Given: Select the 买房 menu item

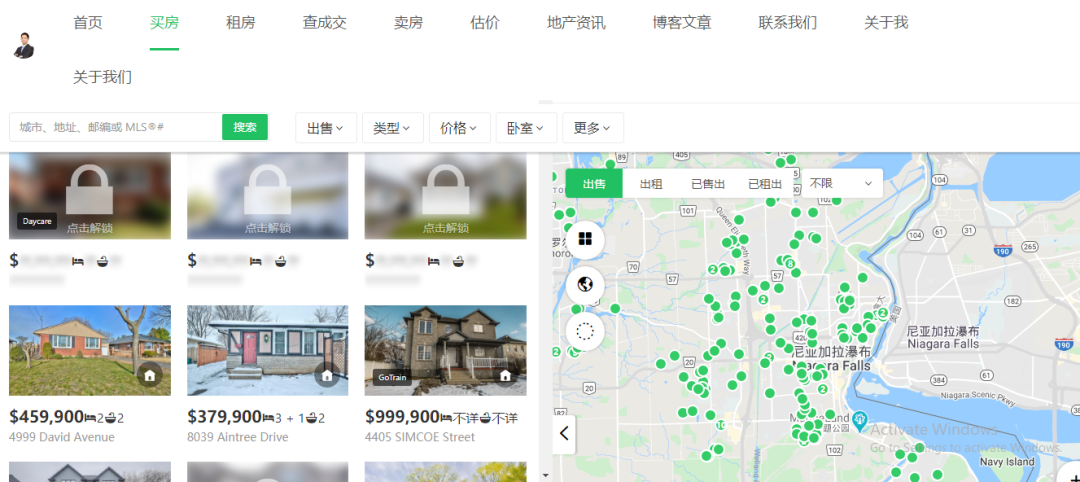Looking at the screenshot, I should point(164,23).
